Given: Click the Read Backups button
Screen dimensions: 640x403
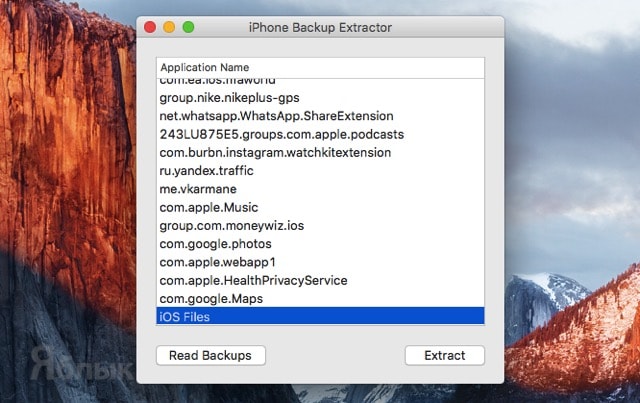Looking at the screenshot, I should (210, 355).
